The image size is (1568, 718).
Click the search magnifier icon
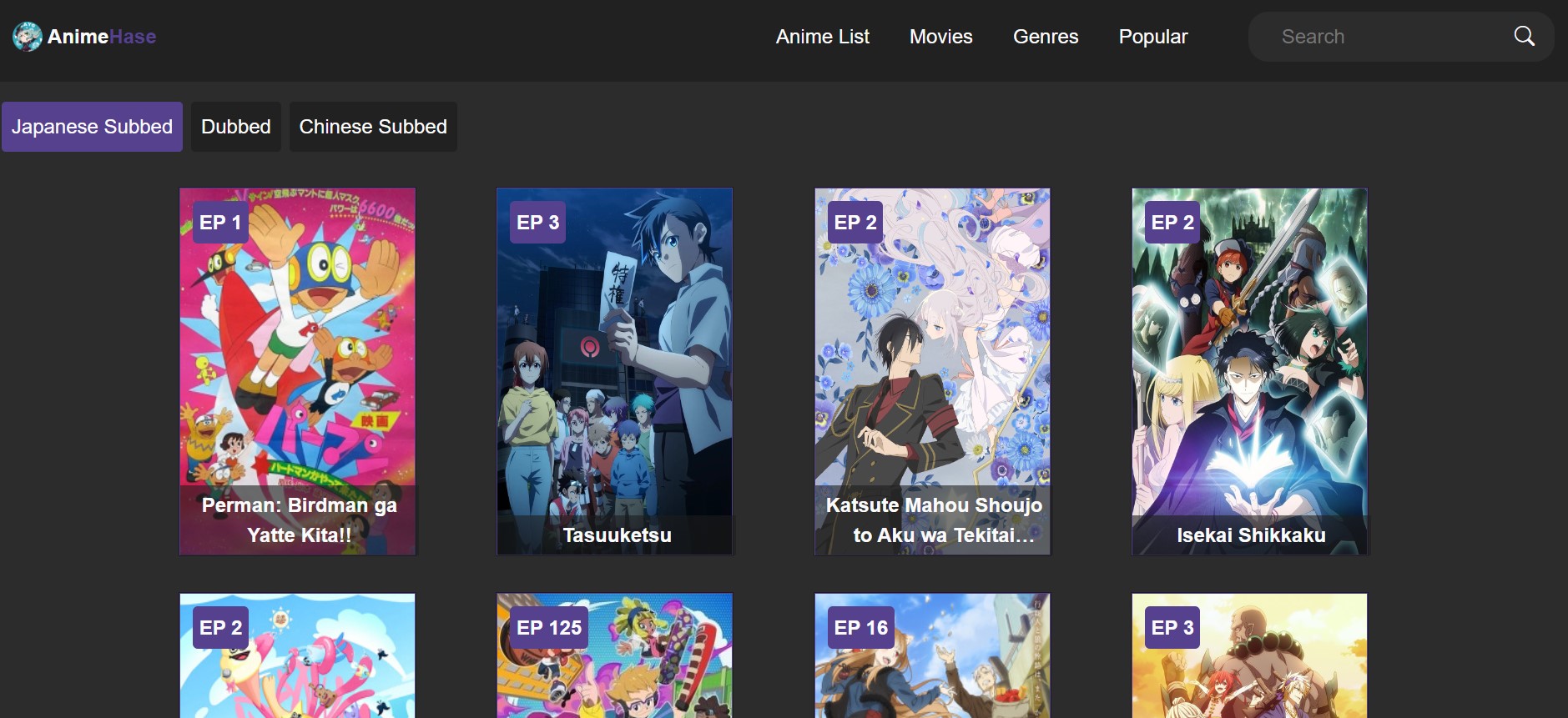[x=1524, y=37]
